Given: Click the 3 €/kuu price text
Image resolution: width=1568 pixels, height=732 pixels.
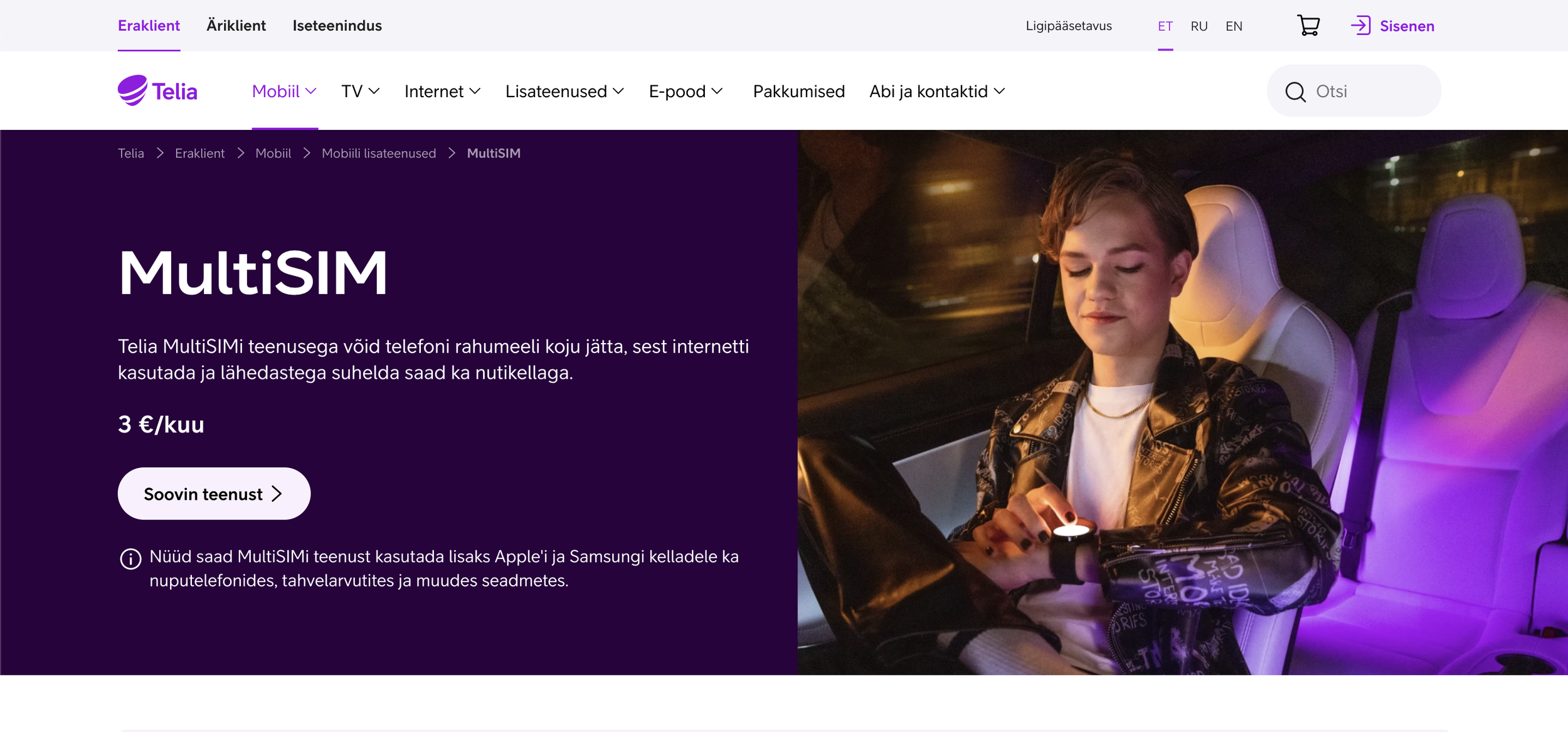Looking at the screenshot, I should pyautogui.click(x=161, y=425).
